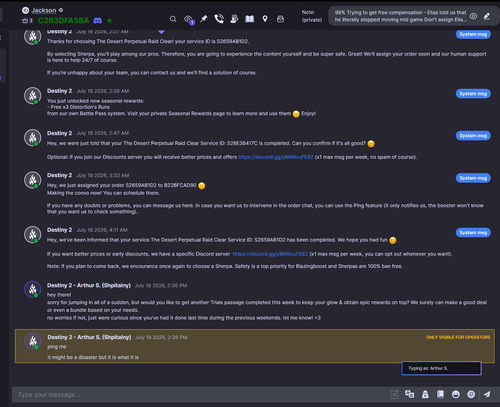The width and height of the screenshot is (500, 407).
Task: Click the translate icon in the message bar
Action: pos(410,394)
